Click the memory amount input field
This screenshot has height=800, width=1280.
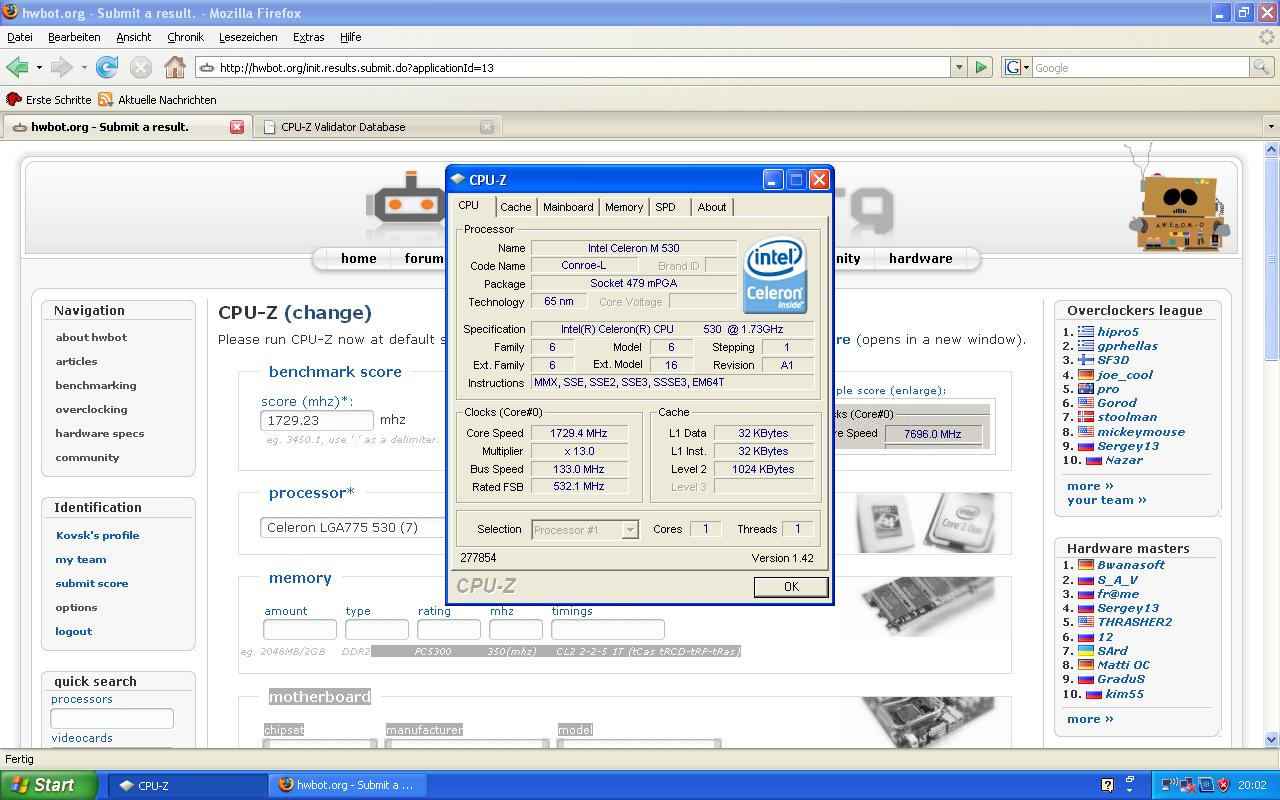[300, 629]
